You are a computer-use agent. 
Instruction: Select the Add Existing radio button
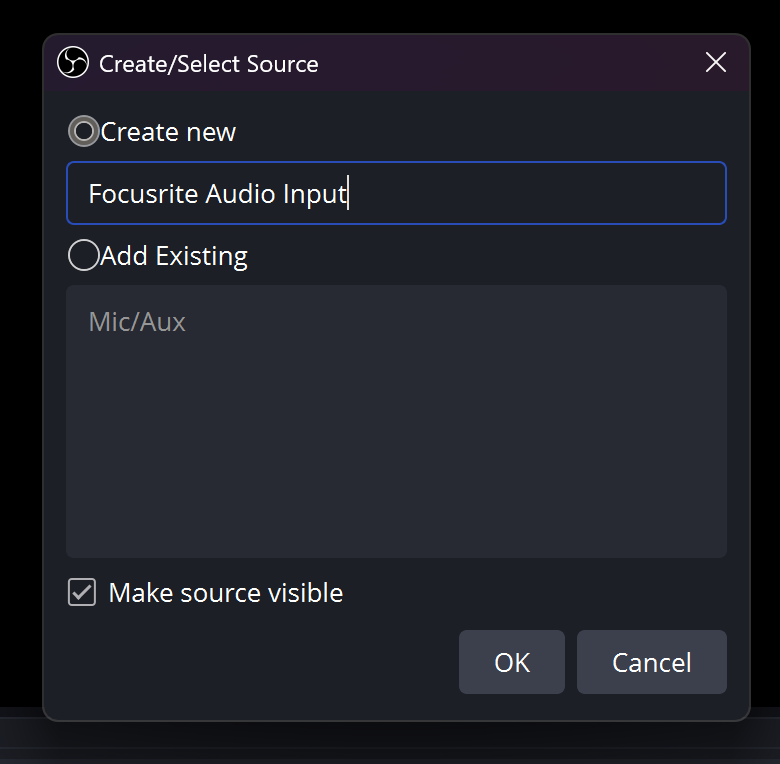click(84, 255)
